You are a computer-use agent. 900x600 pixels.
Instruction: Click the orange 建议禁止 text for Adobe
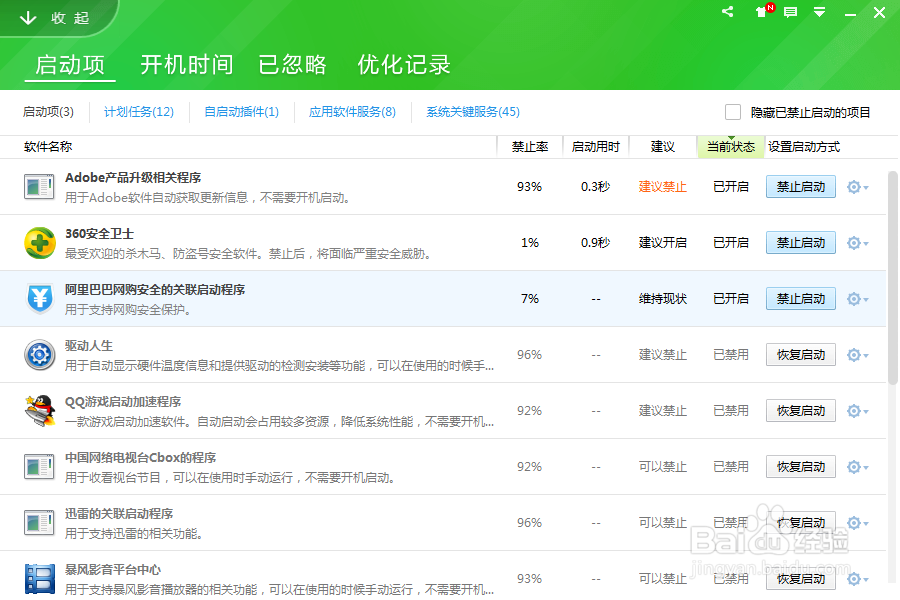(x=663, y=187)
